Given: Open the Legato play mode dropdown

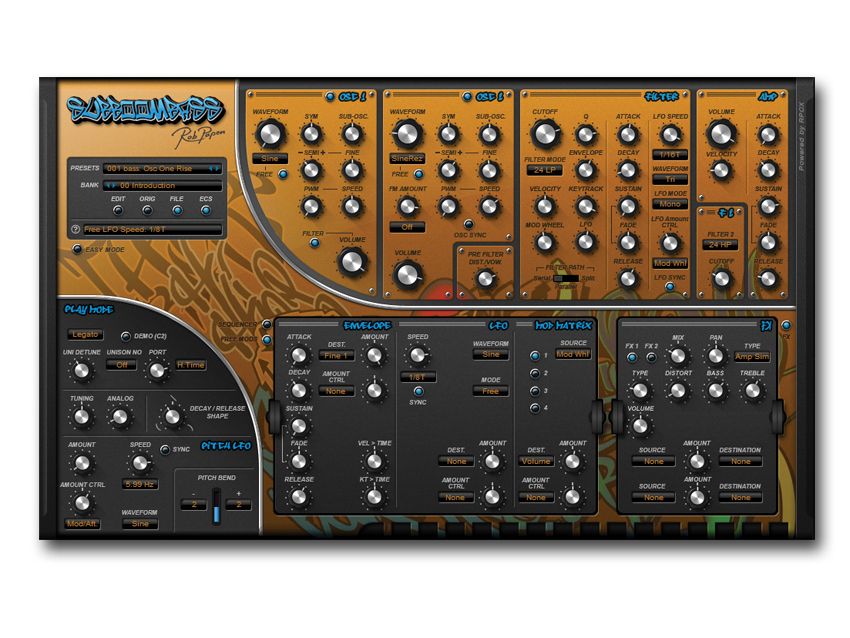Looking at the screenshot, I should click(x=85, y=334).
